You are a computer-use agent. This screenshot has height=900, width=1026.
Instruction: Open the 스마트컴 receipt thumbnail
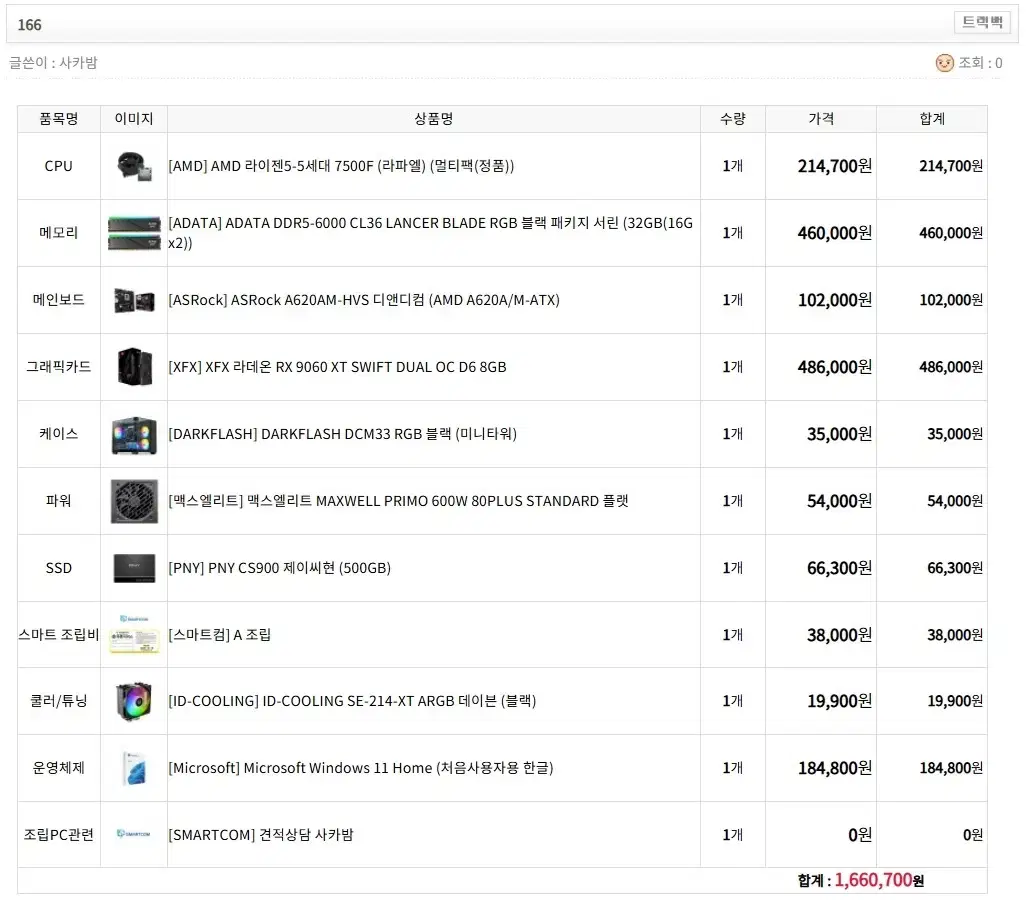click(x=134, y=634)
